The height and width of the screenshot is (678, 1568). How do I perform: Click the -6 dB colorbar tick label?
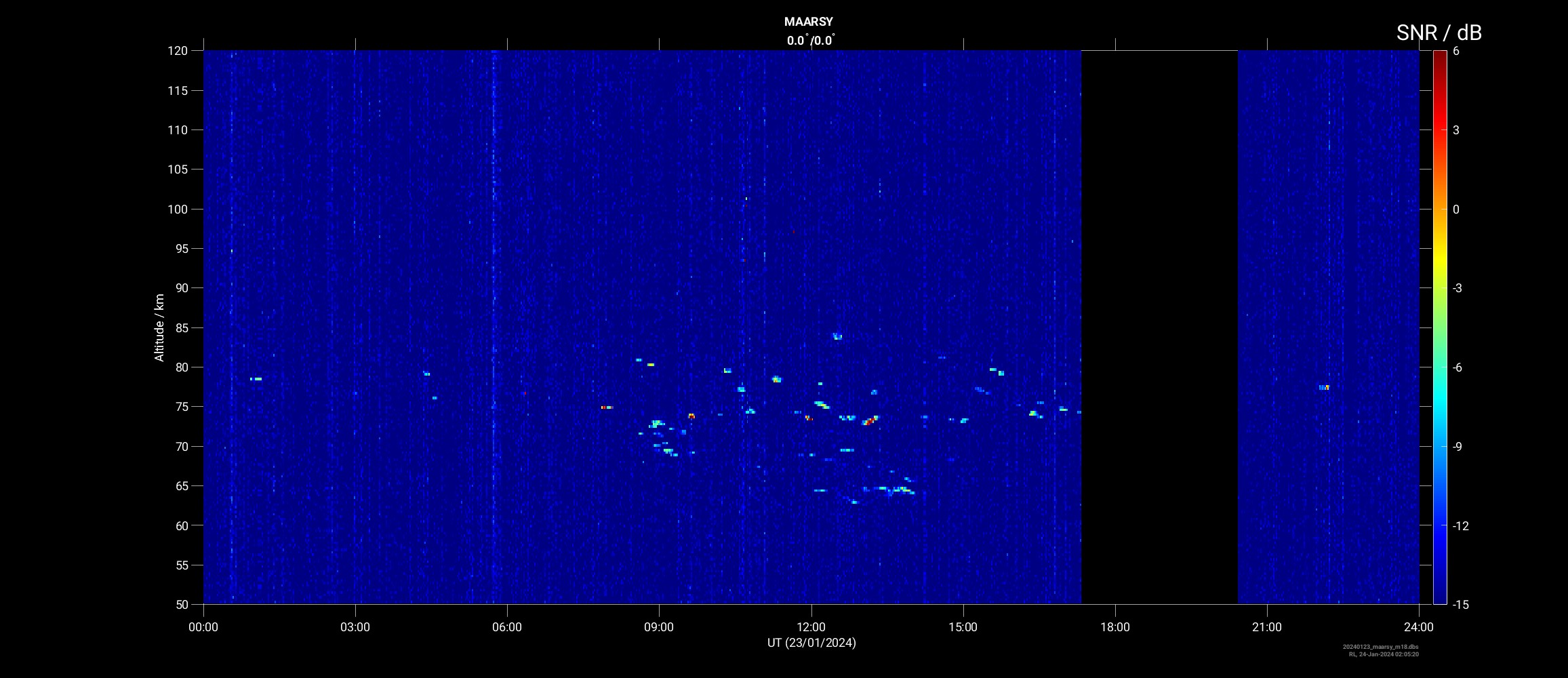[1458, 367]
